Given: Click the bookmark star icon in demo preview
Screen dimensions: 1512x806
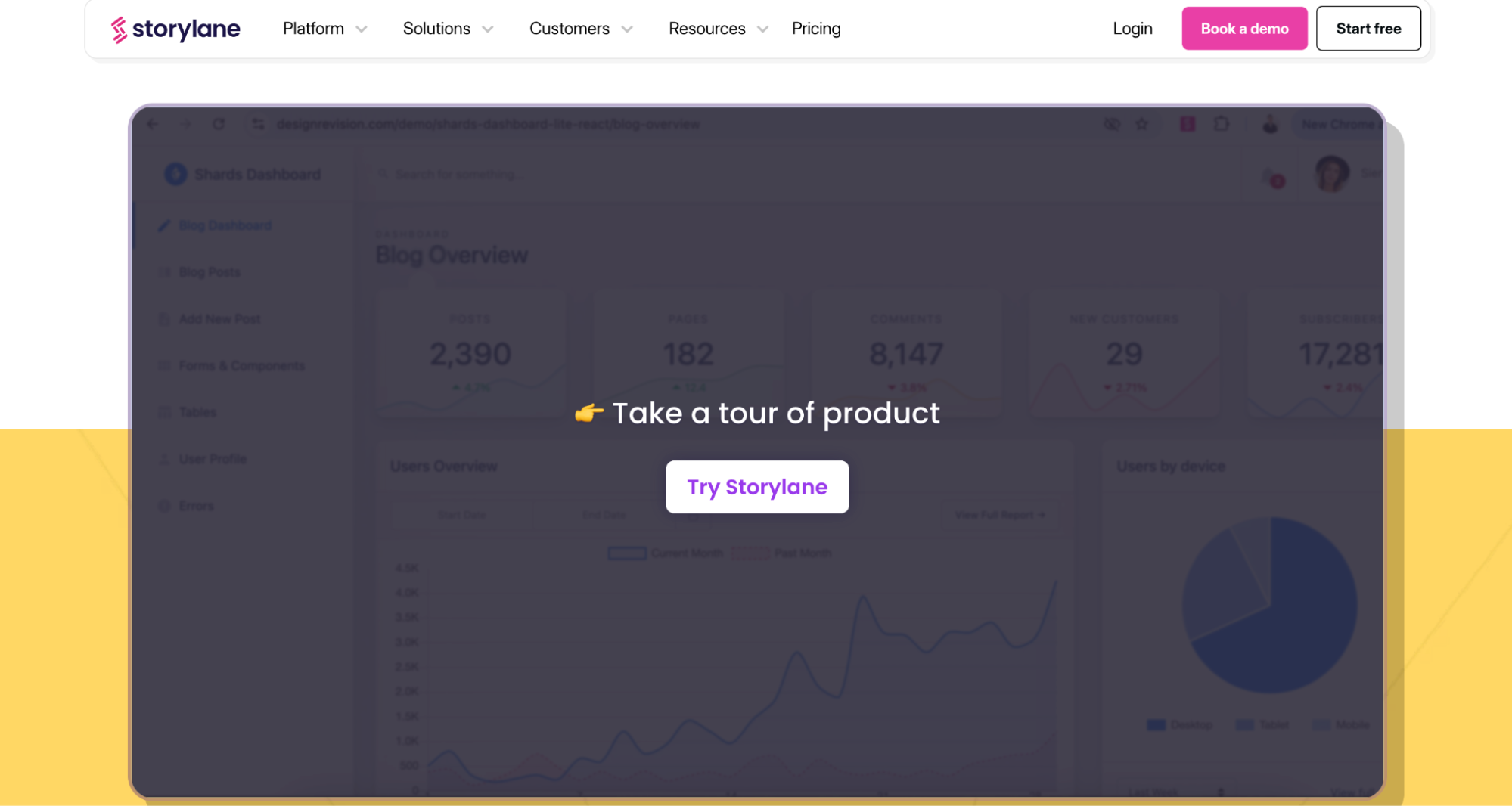Looking at the screenshot, I should [1141, 124].
